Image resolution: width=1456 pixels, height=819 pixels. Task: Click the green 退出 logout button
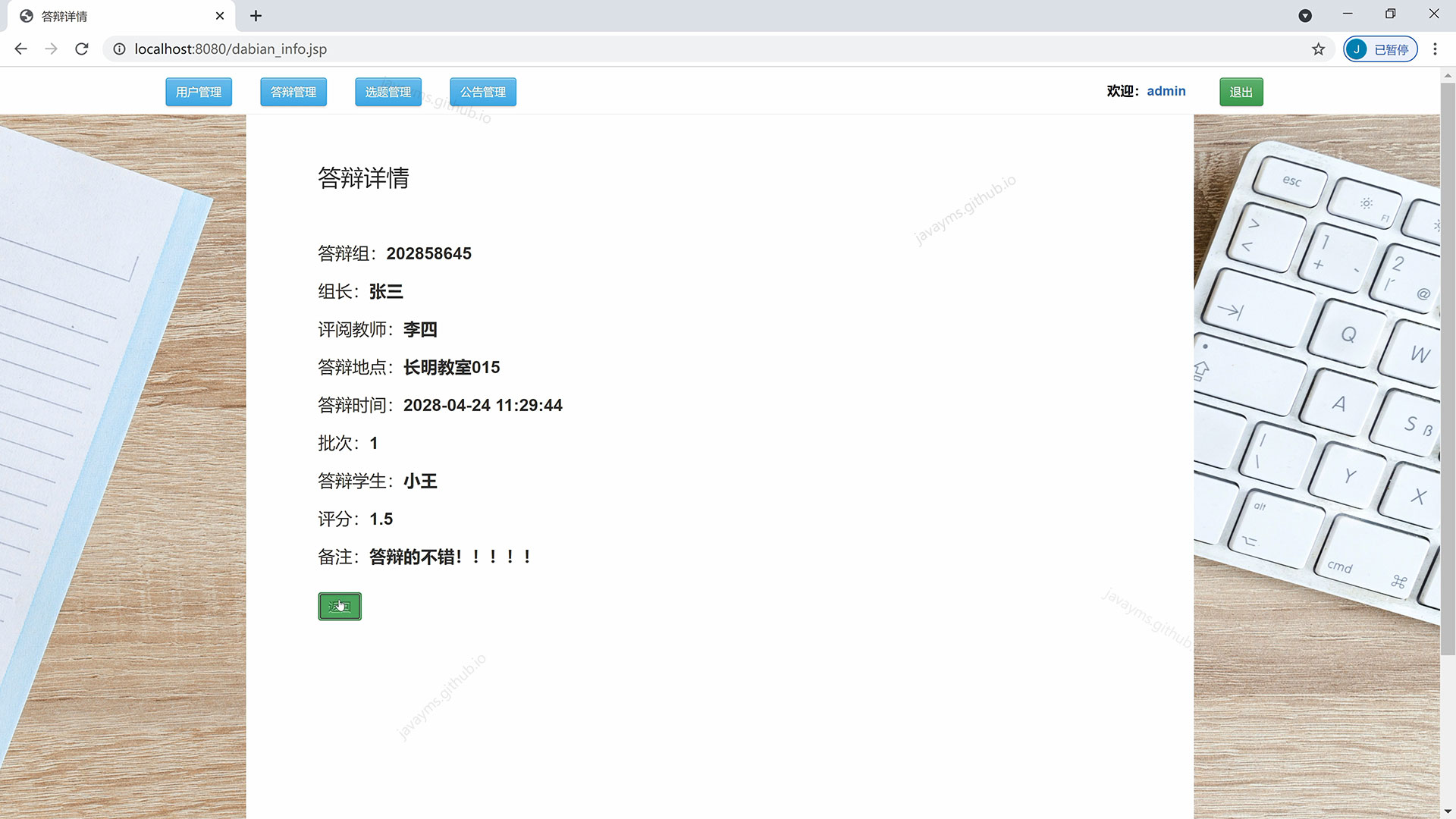(x=1241, y=92)
